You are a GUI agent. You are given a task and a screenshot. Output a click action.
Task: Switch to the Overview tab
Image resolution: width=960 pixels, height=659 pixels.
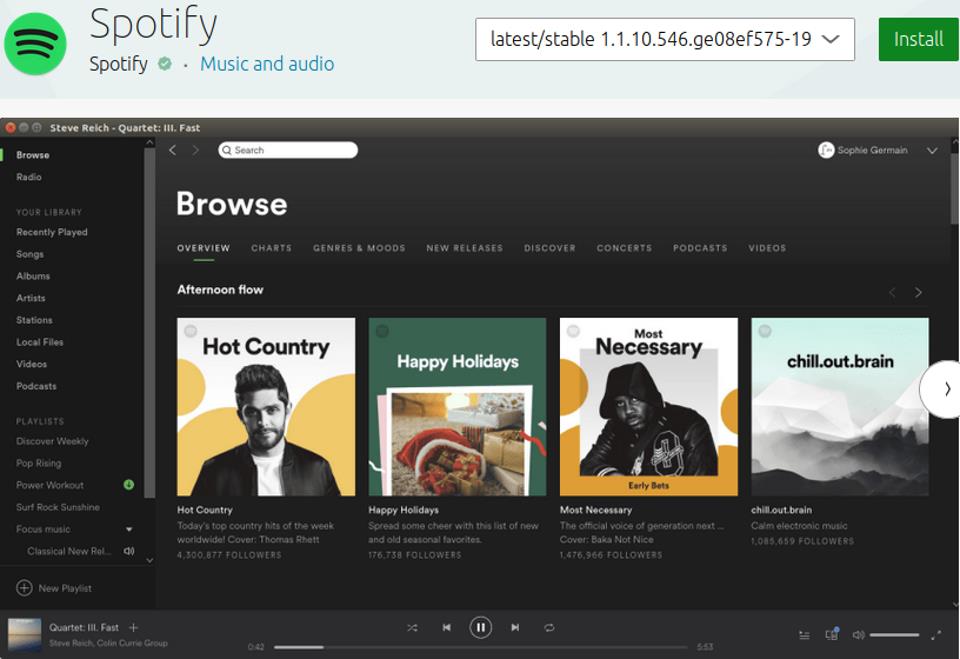(203, 248)
